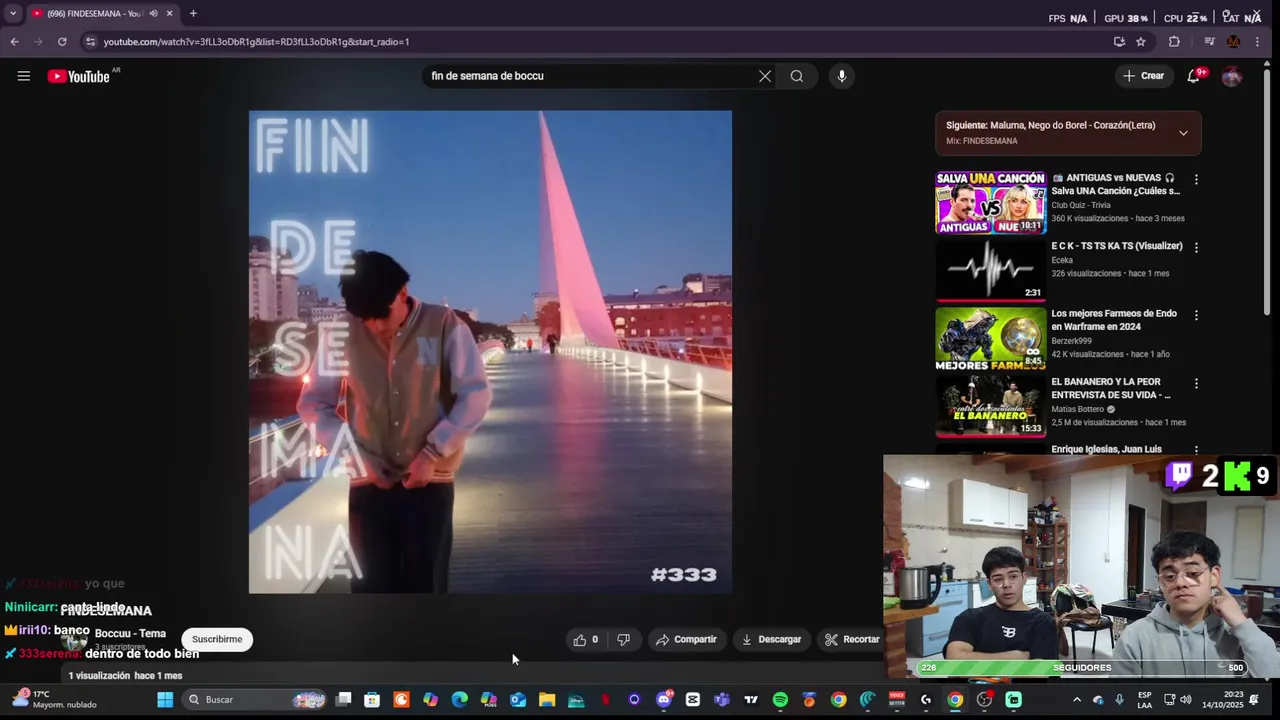Expand the Mix FINDESEMANA playlist panel
This screenshot has height=720, width=1280.
point(1183,133)
